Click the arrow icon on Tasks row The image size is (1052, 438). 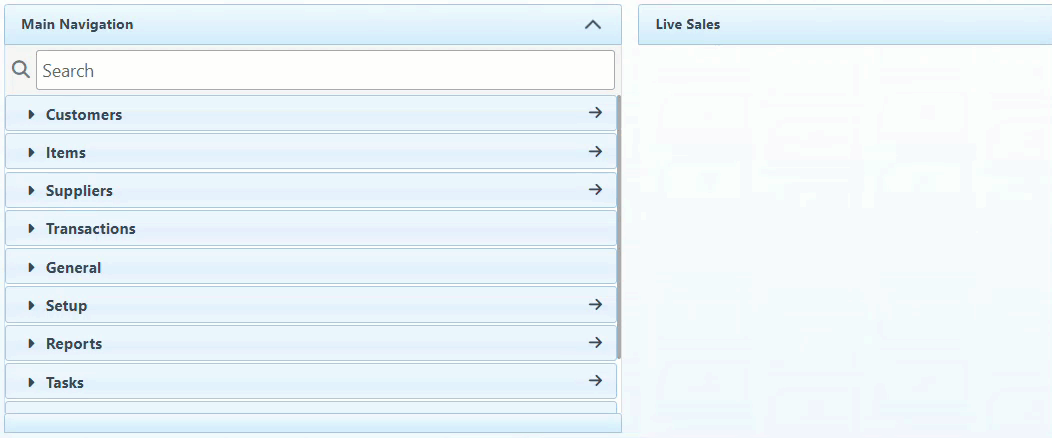coord(595,381)
